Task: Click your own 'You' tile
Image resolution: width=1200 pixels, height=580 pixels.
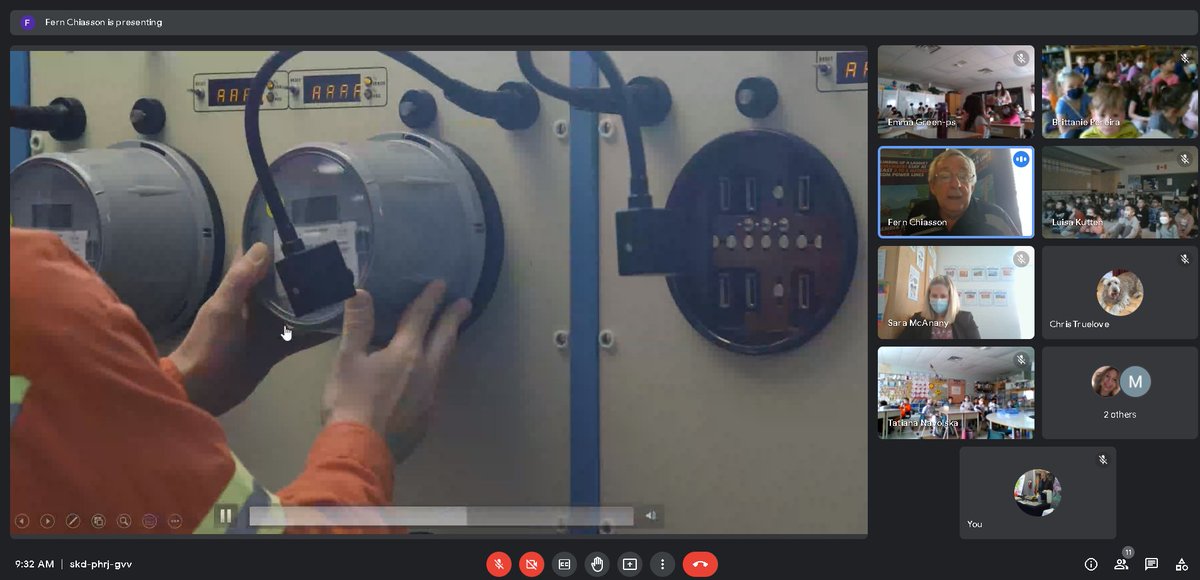Action: pos(1037,493)
